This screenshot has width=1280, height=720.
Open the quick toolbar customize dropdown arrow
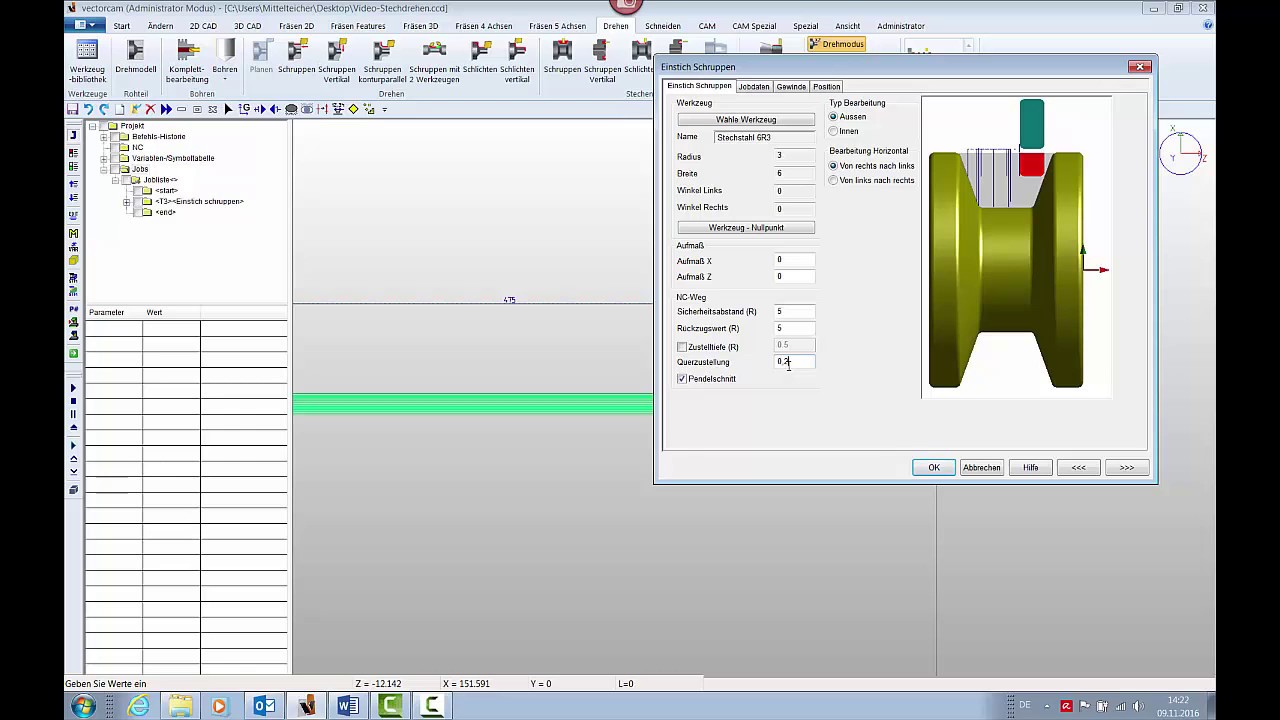pos(385,109)
